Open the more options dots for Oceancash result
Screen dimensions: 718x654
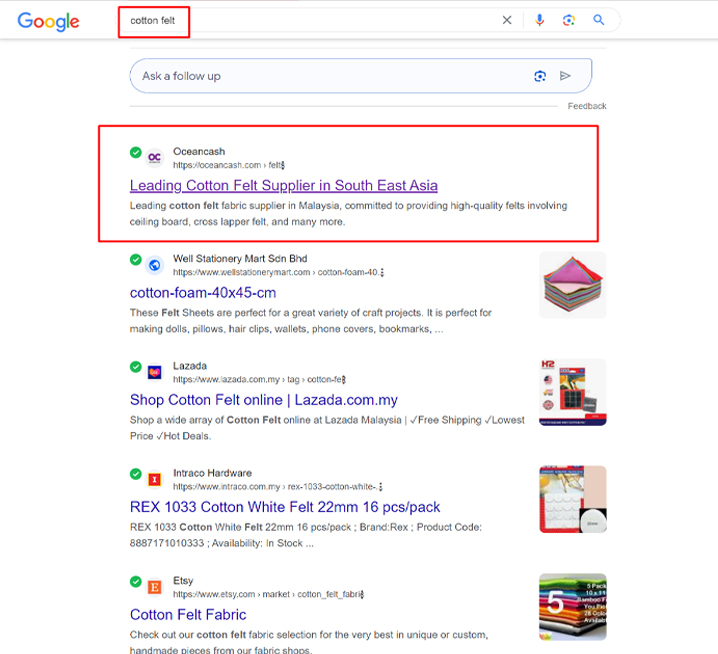point(283,165)
